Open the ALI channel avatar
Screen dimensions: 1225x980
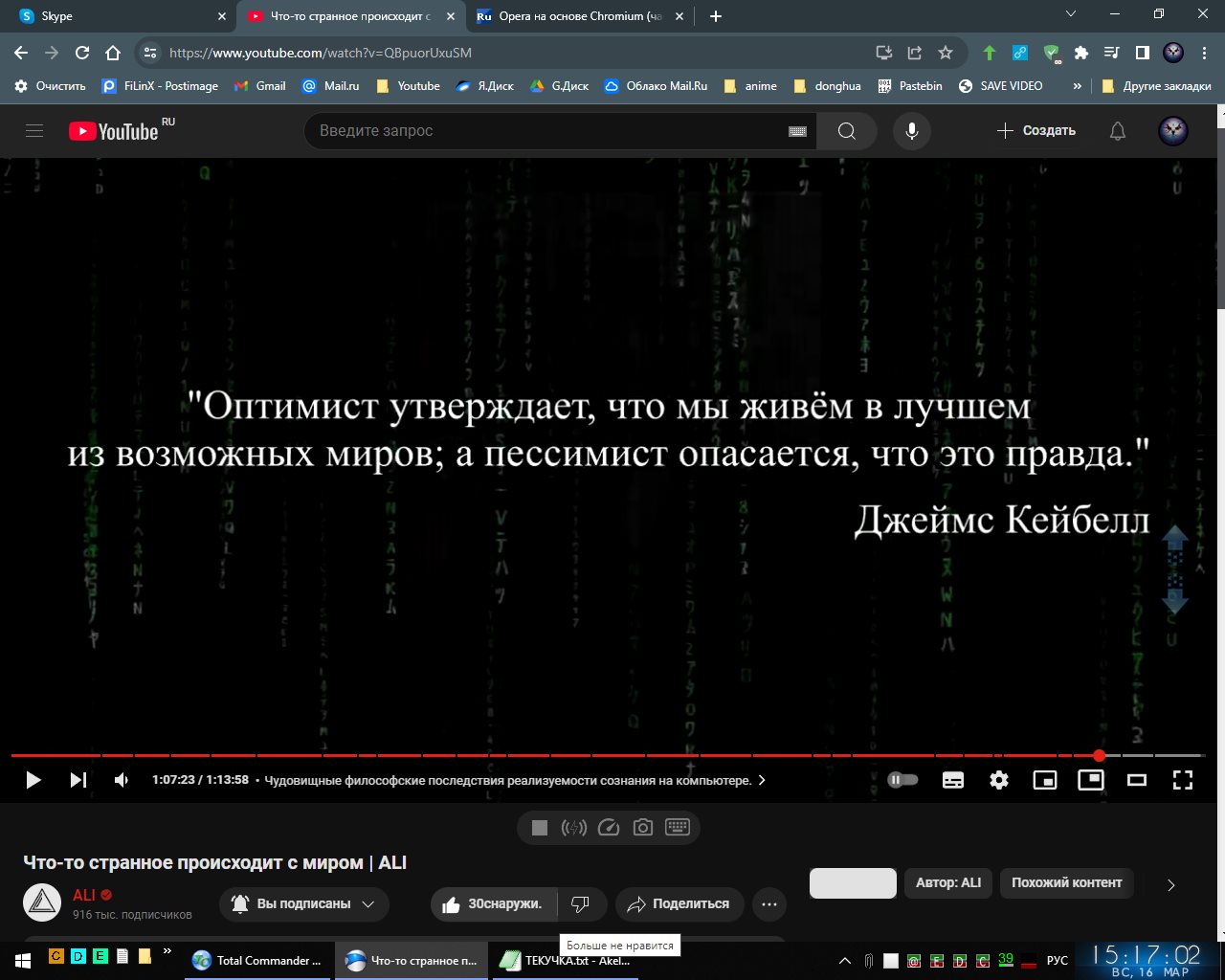[x=42, y=903]
